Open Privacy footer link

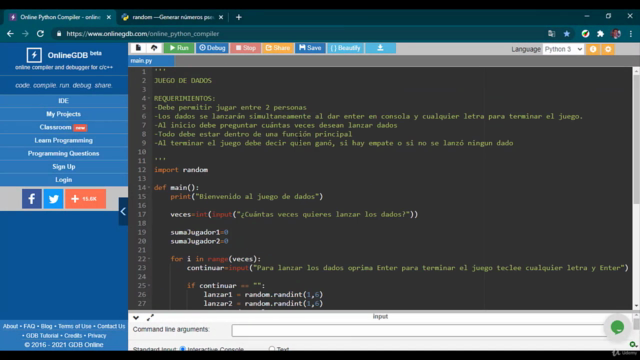coord(97,336)
